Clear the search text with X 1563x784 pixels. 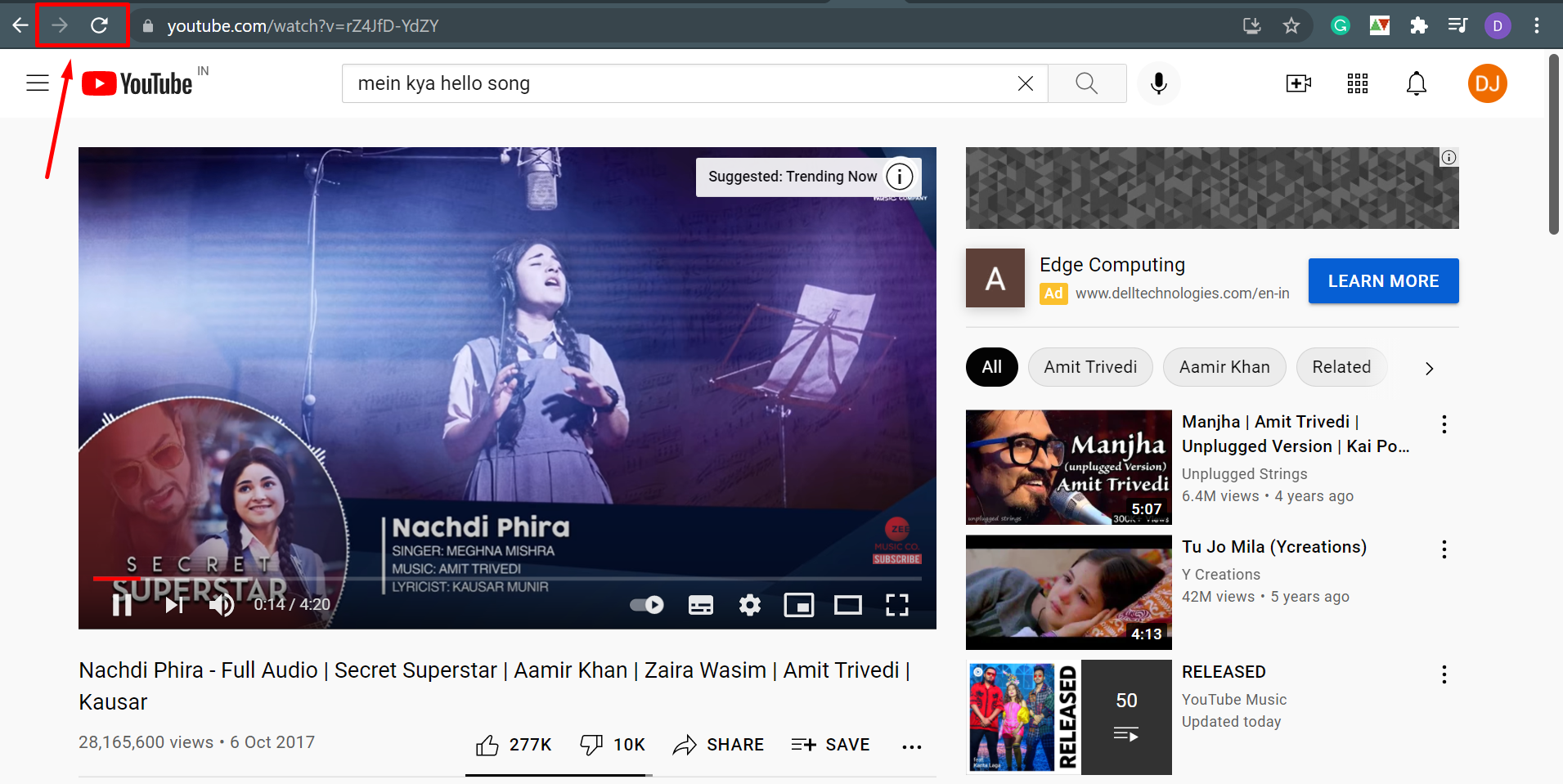(1026, 83)
